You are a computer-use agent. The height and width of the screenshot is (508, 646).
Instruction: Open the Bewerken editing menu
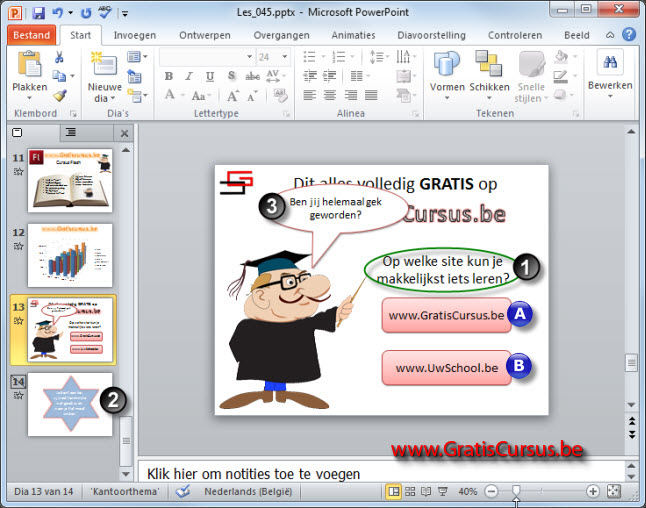click(610, 75)
